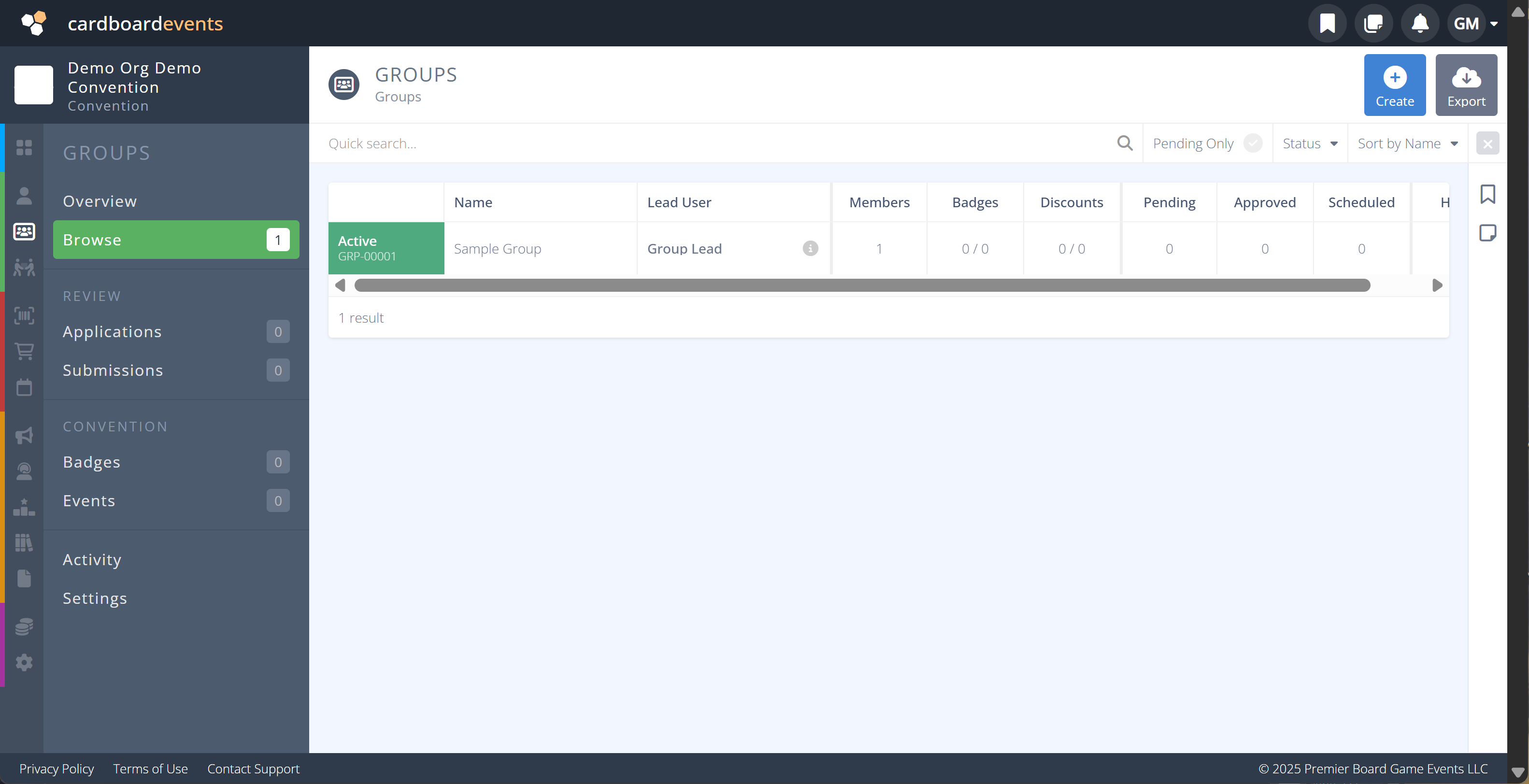The width and height of the screenshot is (1529, 784).
Task: Click the Quick search field
Action: point(718,143)
